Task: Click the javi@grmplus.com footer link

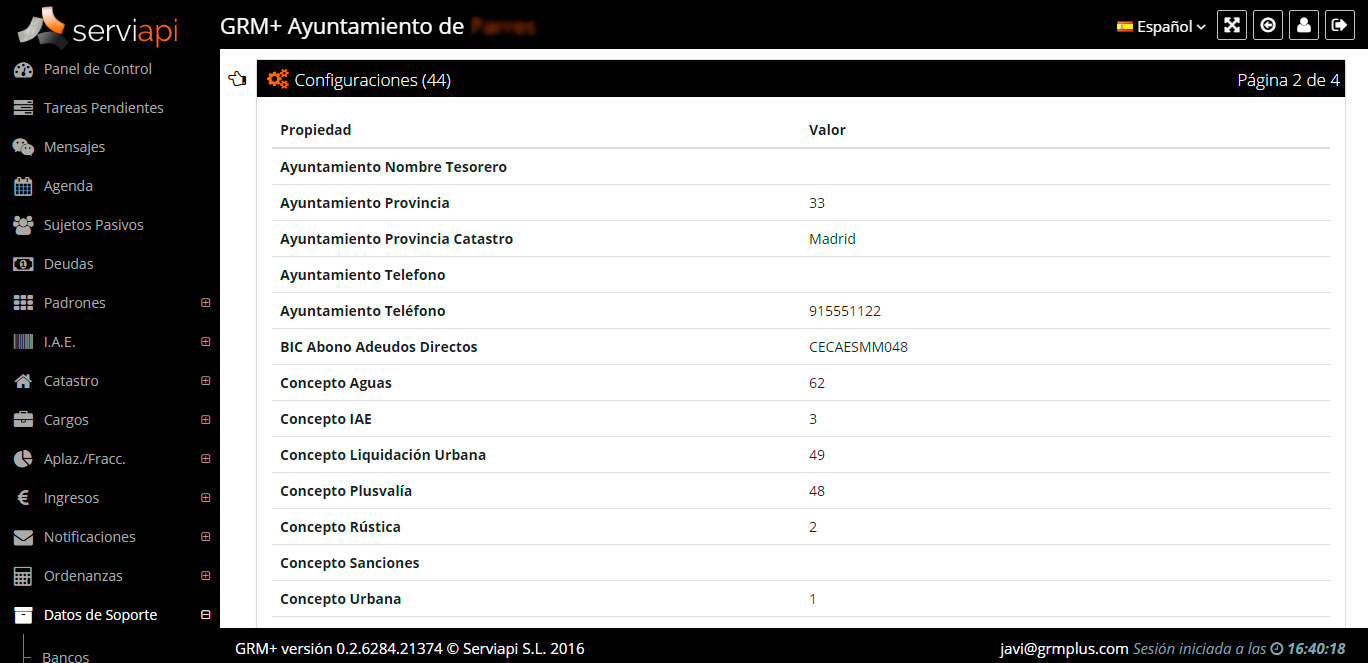Action: (x=1064, y=648)
